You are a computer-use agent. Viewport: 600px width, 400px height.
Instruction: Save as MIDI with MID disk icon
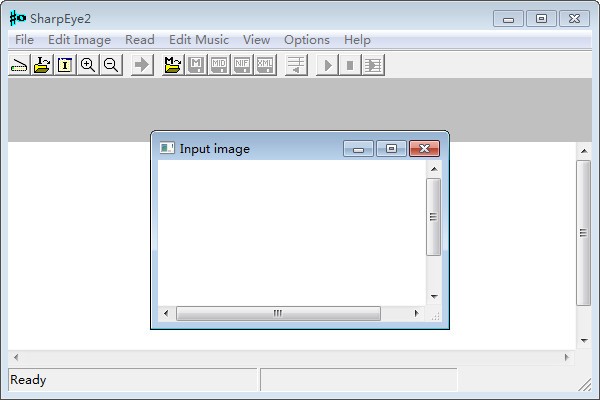click(x=219, y=65)
